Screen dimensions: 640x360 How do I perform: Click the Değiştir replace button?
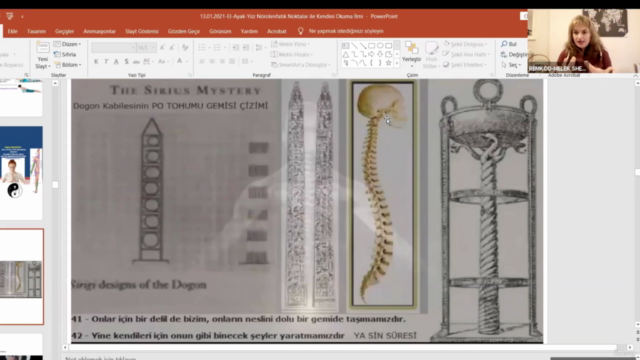coord(514,54)
